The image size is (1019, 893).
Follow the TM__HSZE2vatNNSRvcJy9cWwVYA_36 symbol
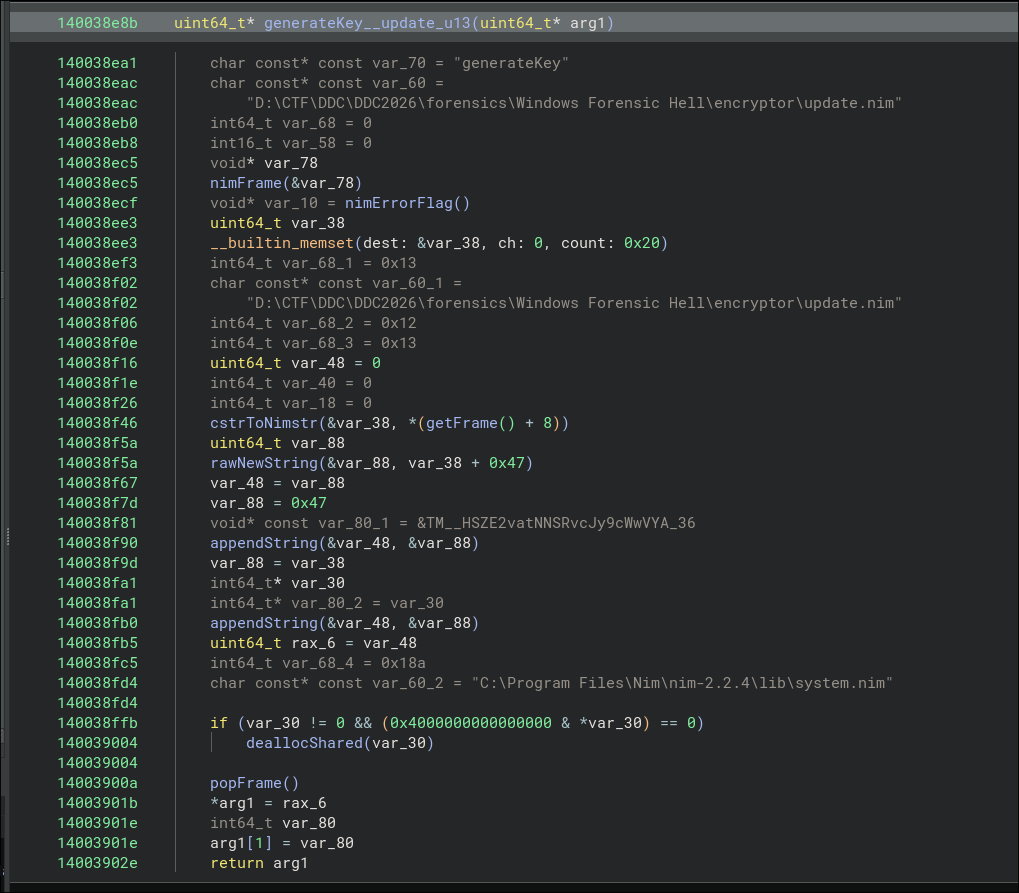tap(561, 523)
